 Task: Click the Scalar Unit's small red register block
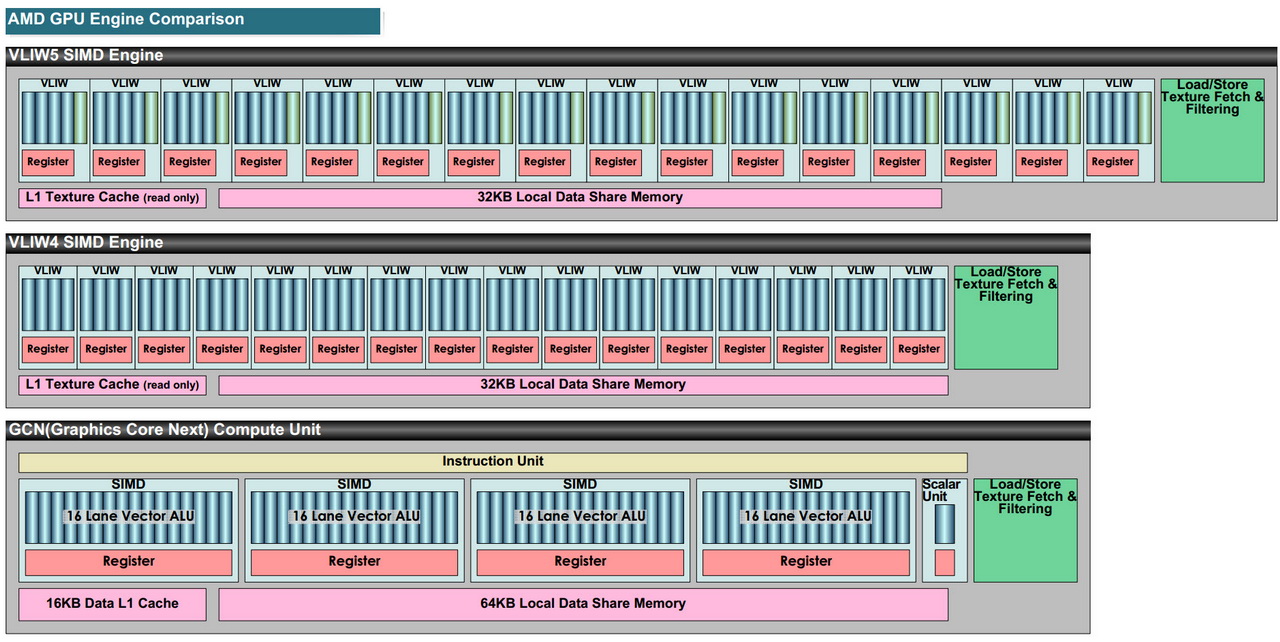[944, 562]
